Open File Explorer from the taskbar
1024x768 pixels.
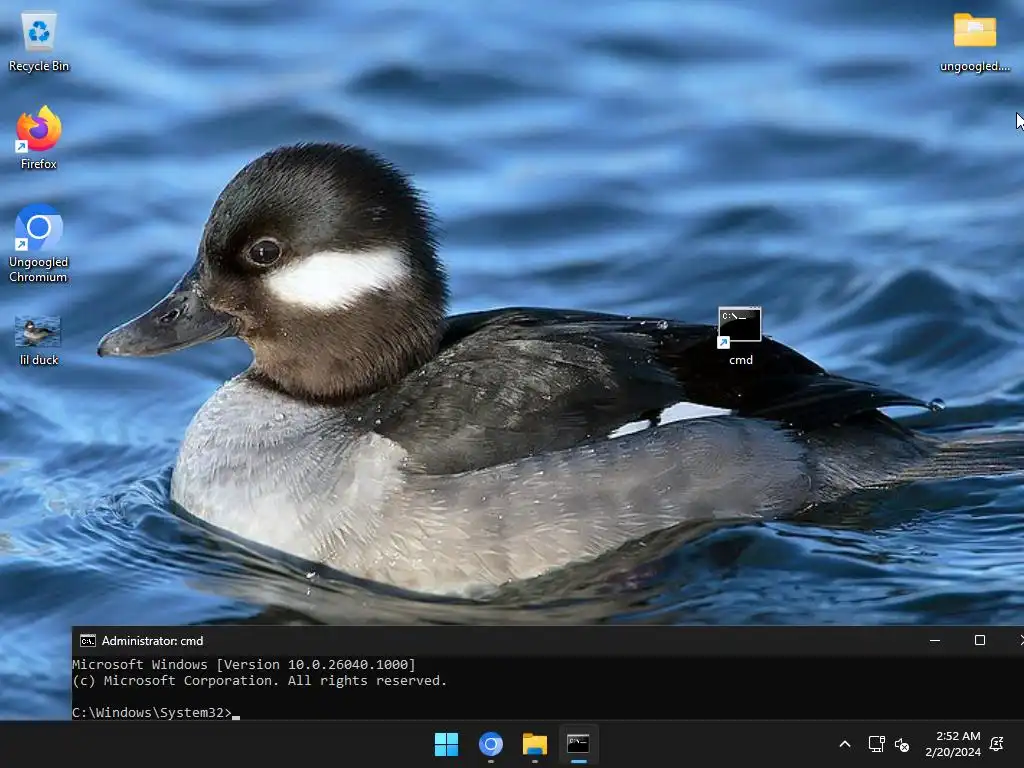point(534,744)
